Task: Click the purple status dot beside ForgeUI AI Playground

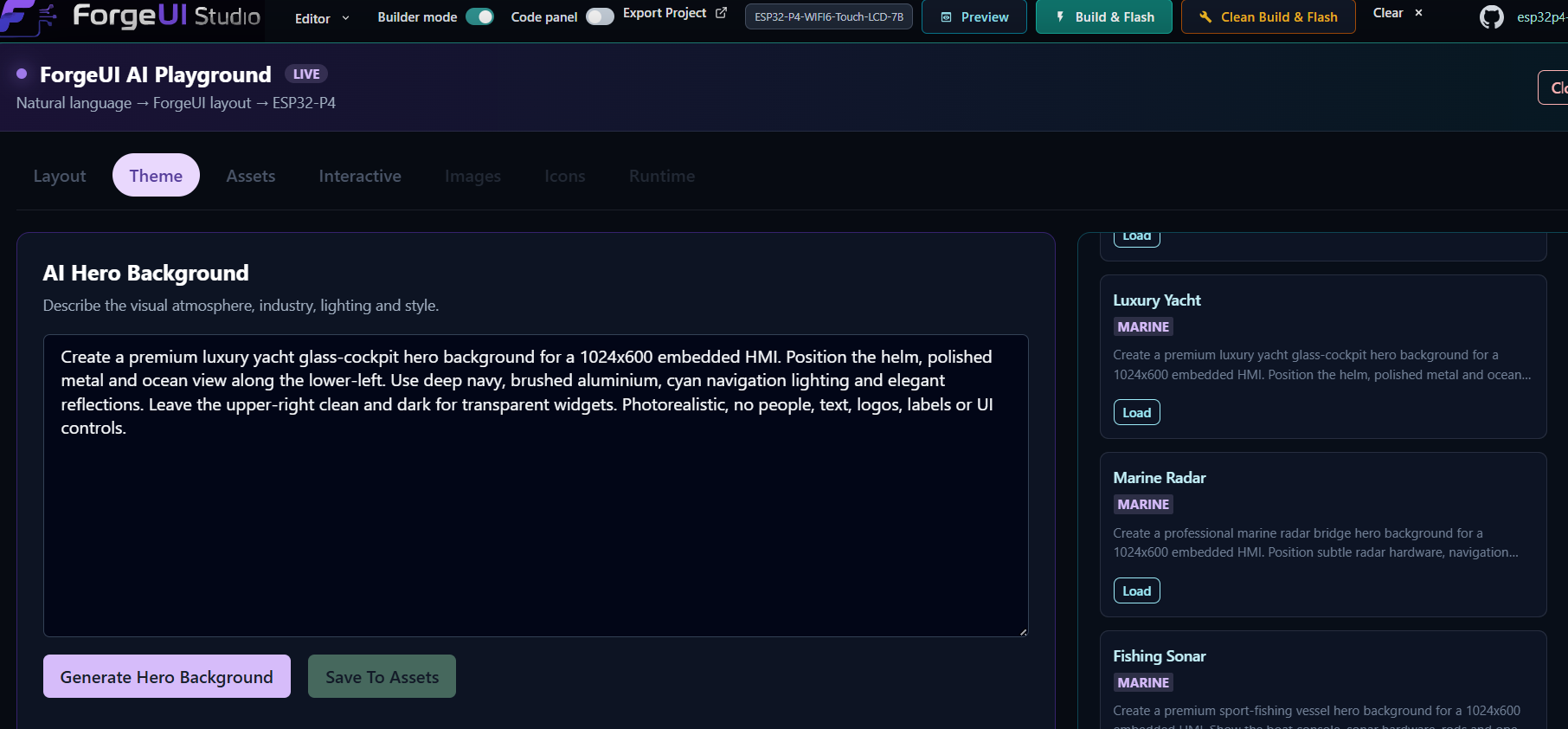Action: 22,74
